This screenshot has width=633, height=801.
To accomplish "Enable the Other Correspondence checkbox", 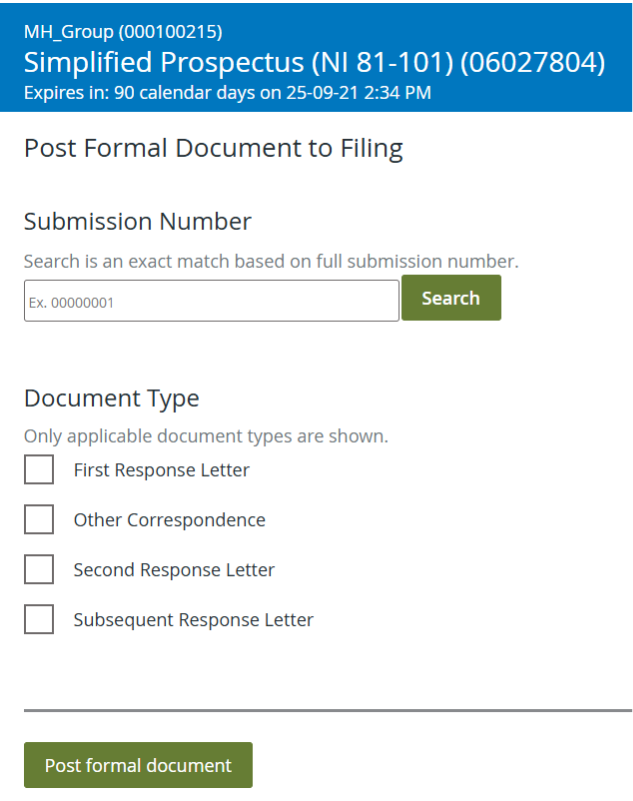I will [39, 520].
